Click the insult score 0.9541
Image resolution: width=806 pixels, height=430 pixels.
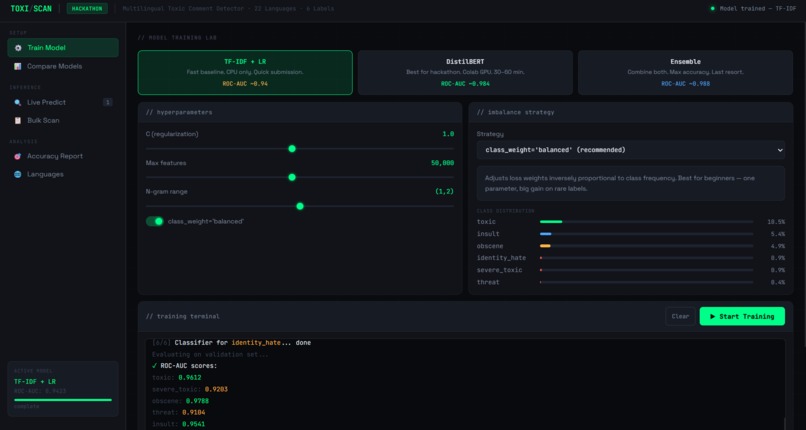click(194, 424)
